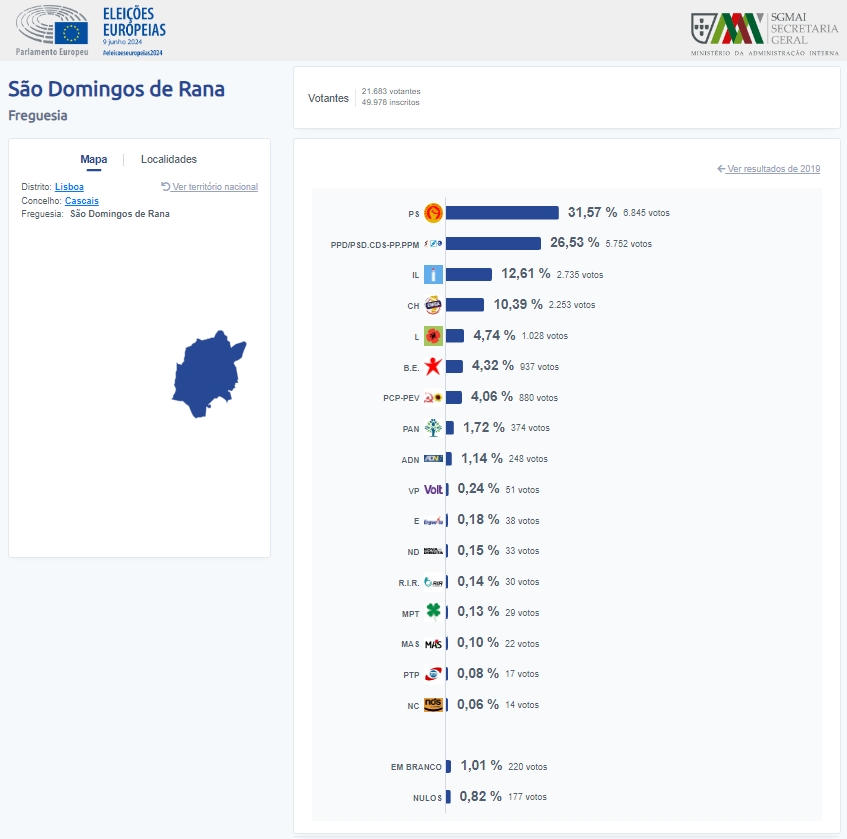847x839 pixels.
Task: Click the PS results bar
Action: point(502,213)
